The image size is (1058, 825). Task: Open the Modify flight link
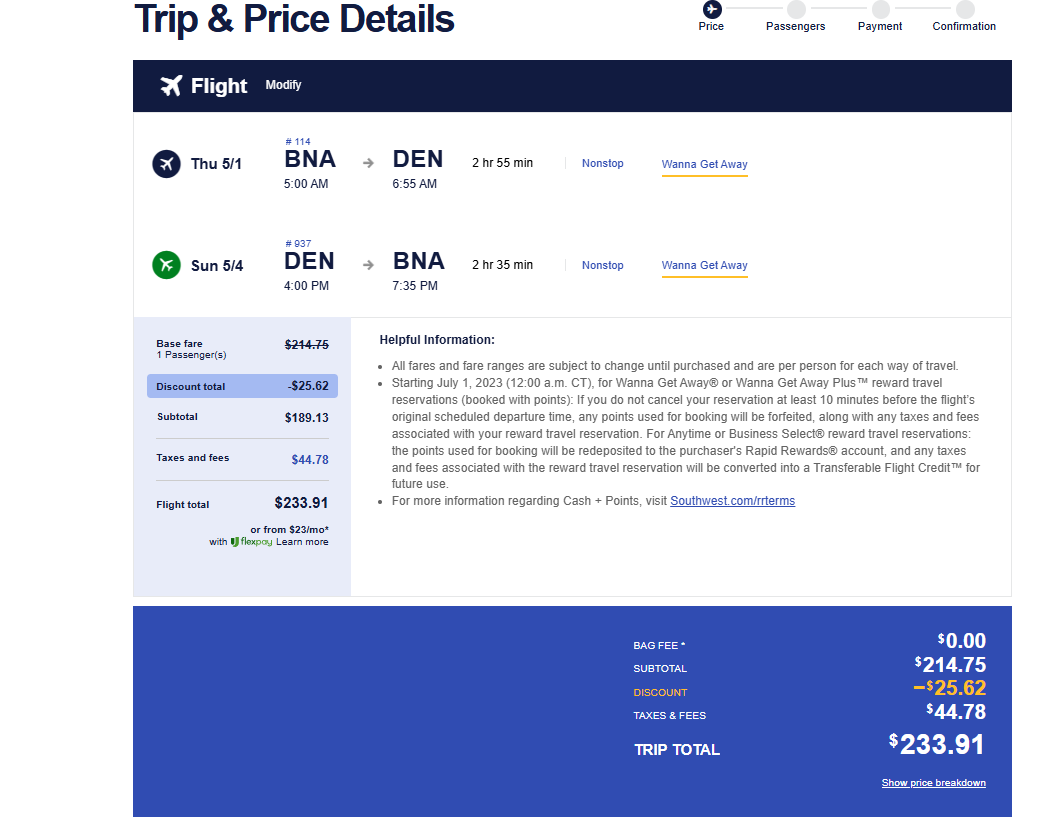click(x=283, y=86)
